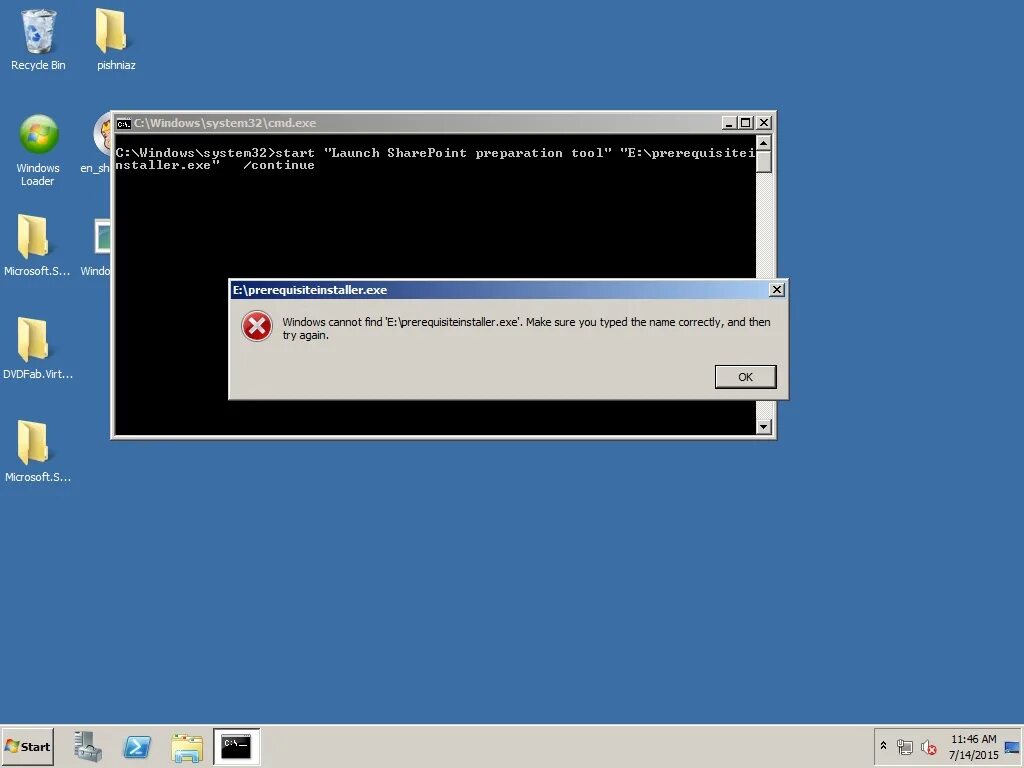
Task: Click the muted volume tray icon
Action: pos(928,746)
